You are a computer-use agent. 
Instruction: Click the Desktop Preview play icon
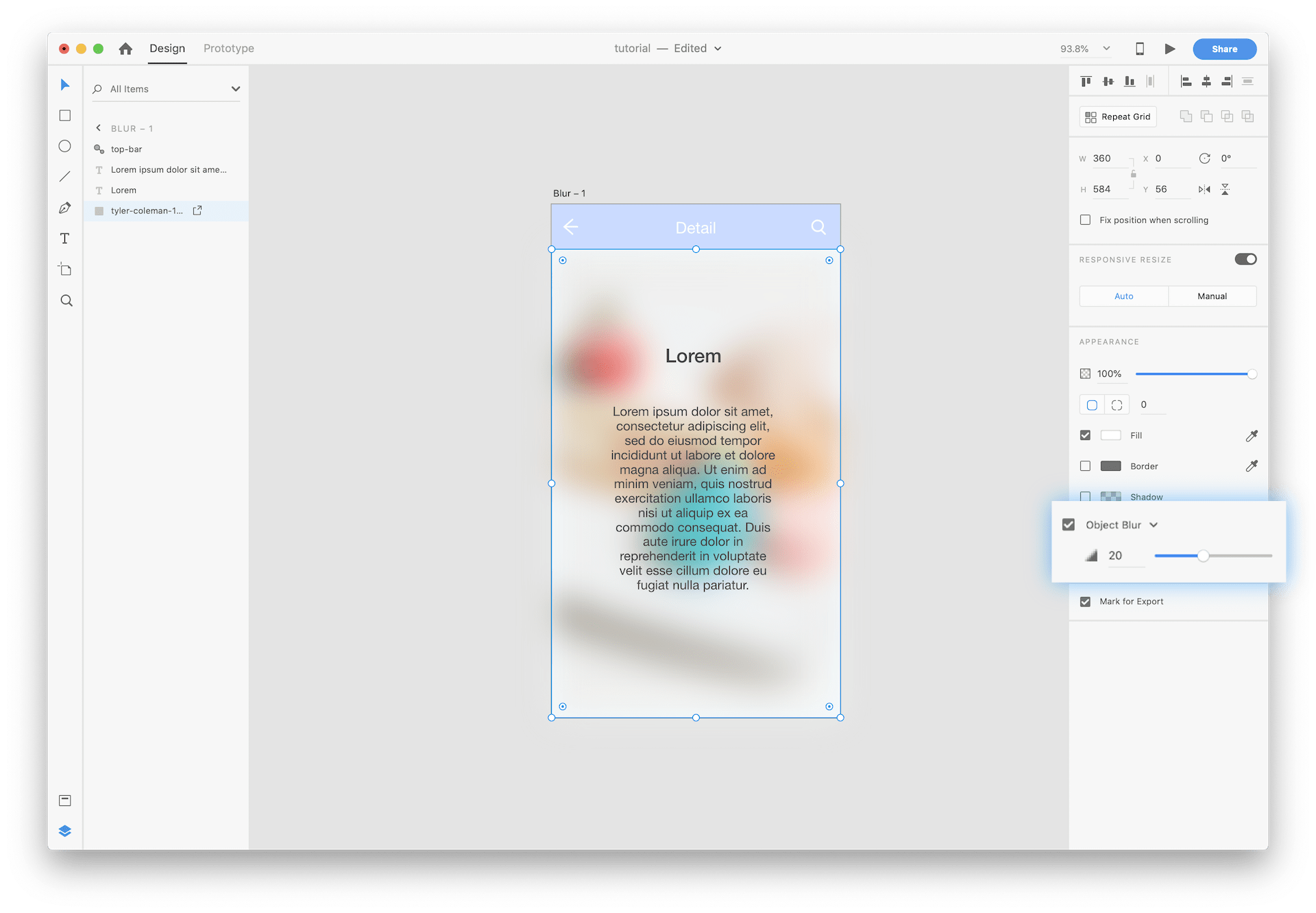click(x=1170, y=49)
